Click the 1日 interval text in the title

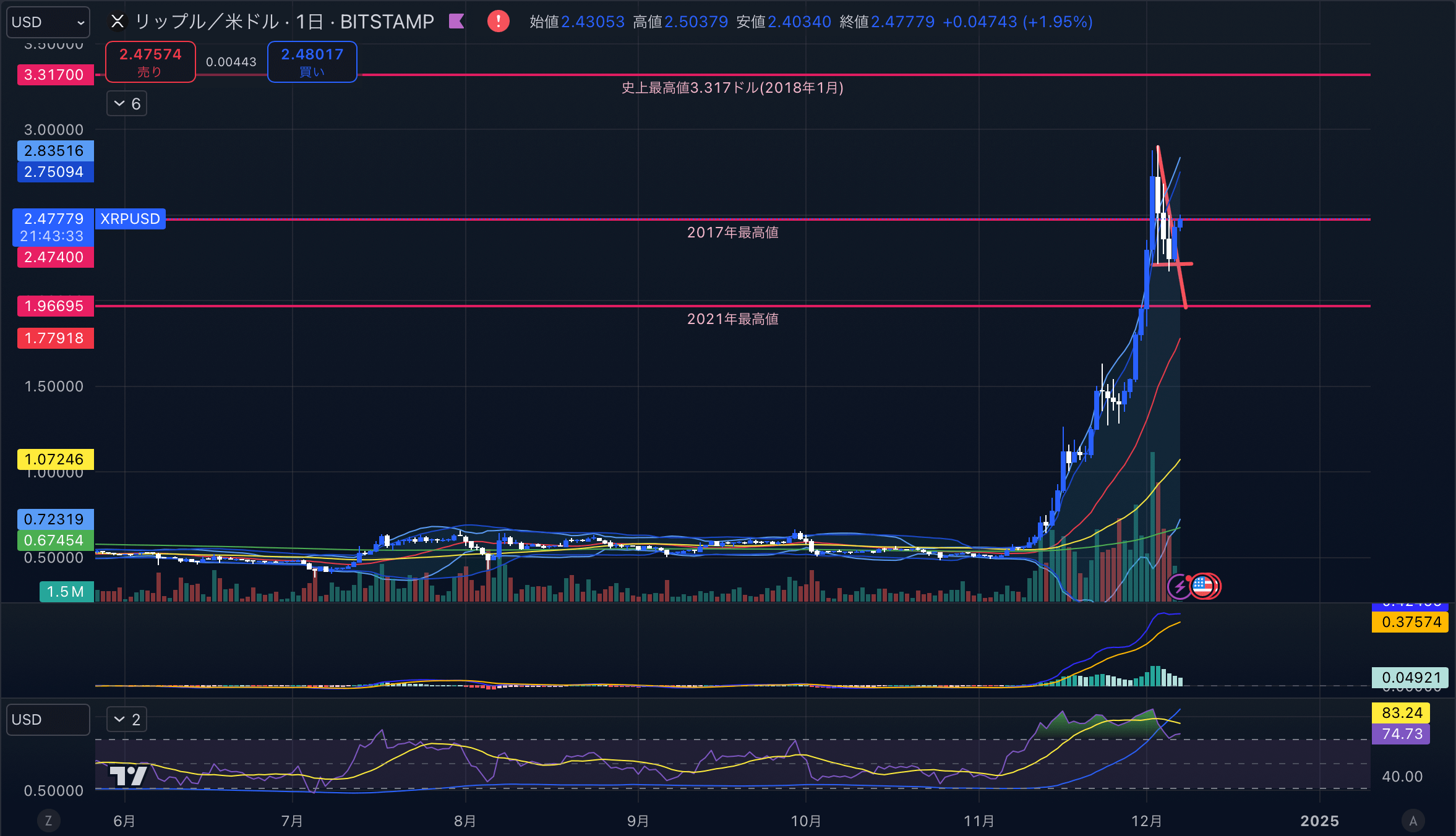(x=310, y=22)
